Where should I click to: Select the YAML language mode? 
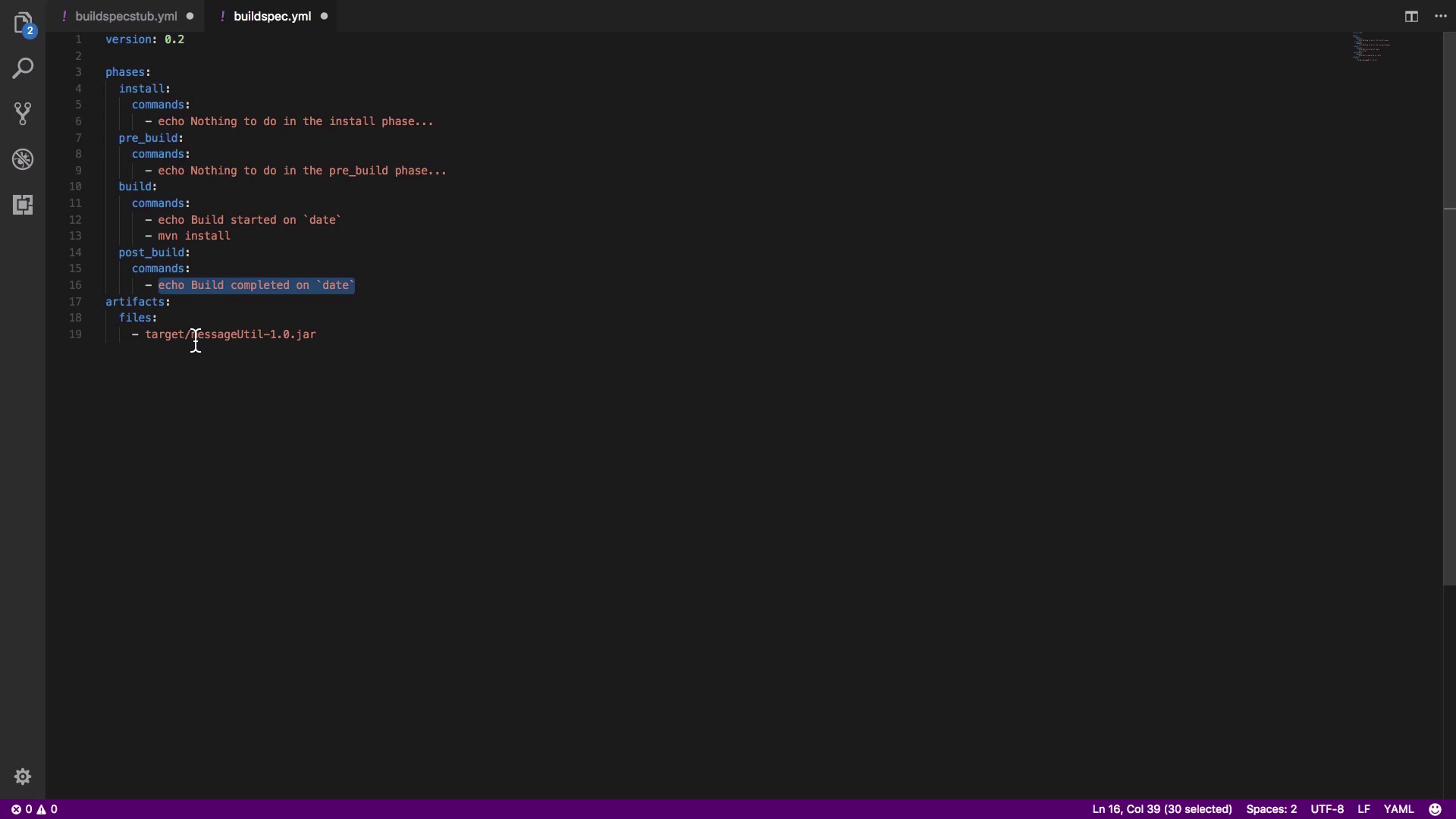click(1398, 809)
